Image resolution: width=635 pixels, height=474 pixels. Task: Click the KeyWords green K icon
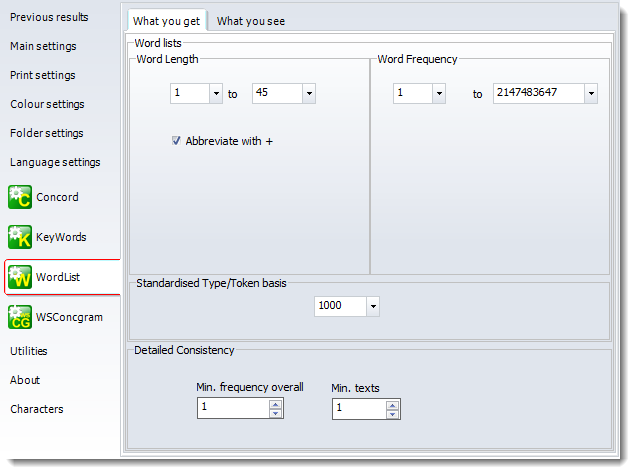pyautogui.click(x=20, y=237)
